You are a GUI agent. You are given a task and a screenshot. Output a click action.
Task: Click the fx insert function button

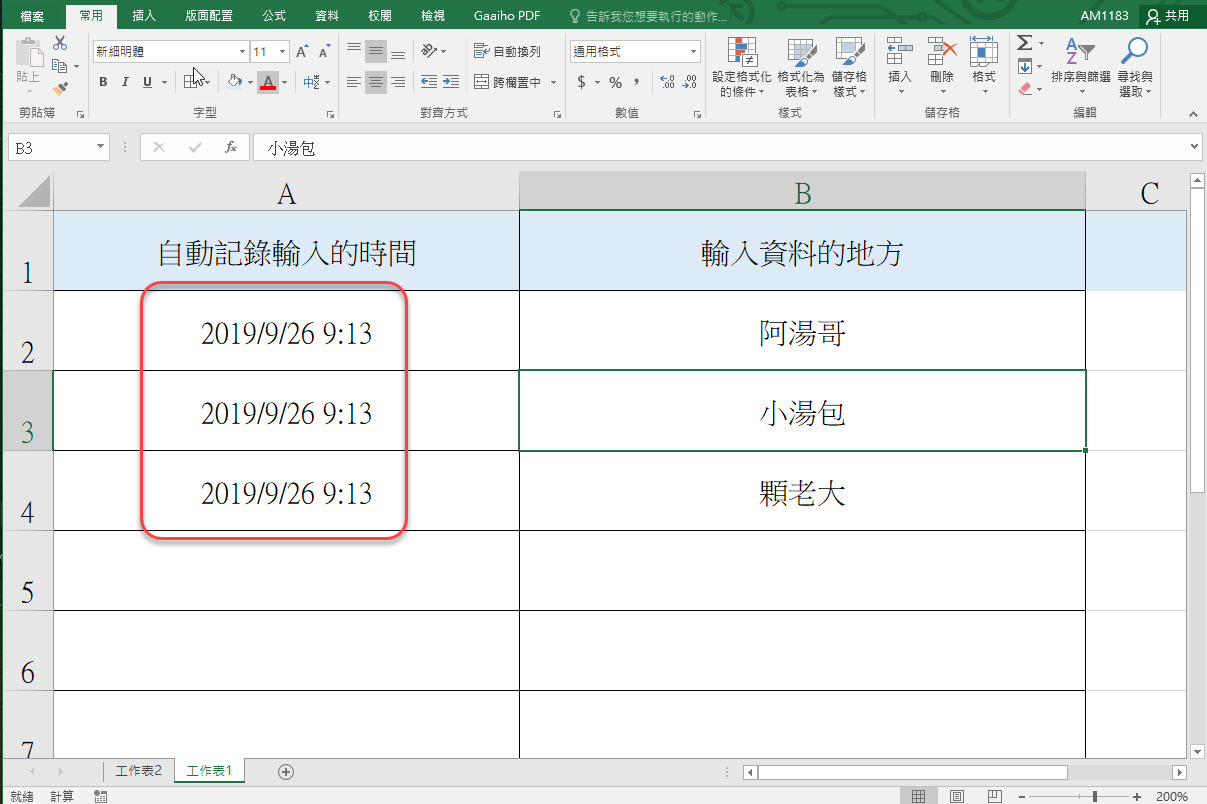(x=231, y=147)
